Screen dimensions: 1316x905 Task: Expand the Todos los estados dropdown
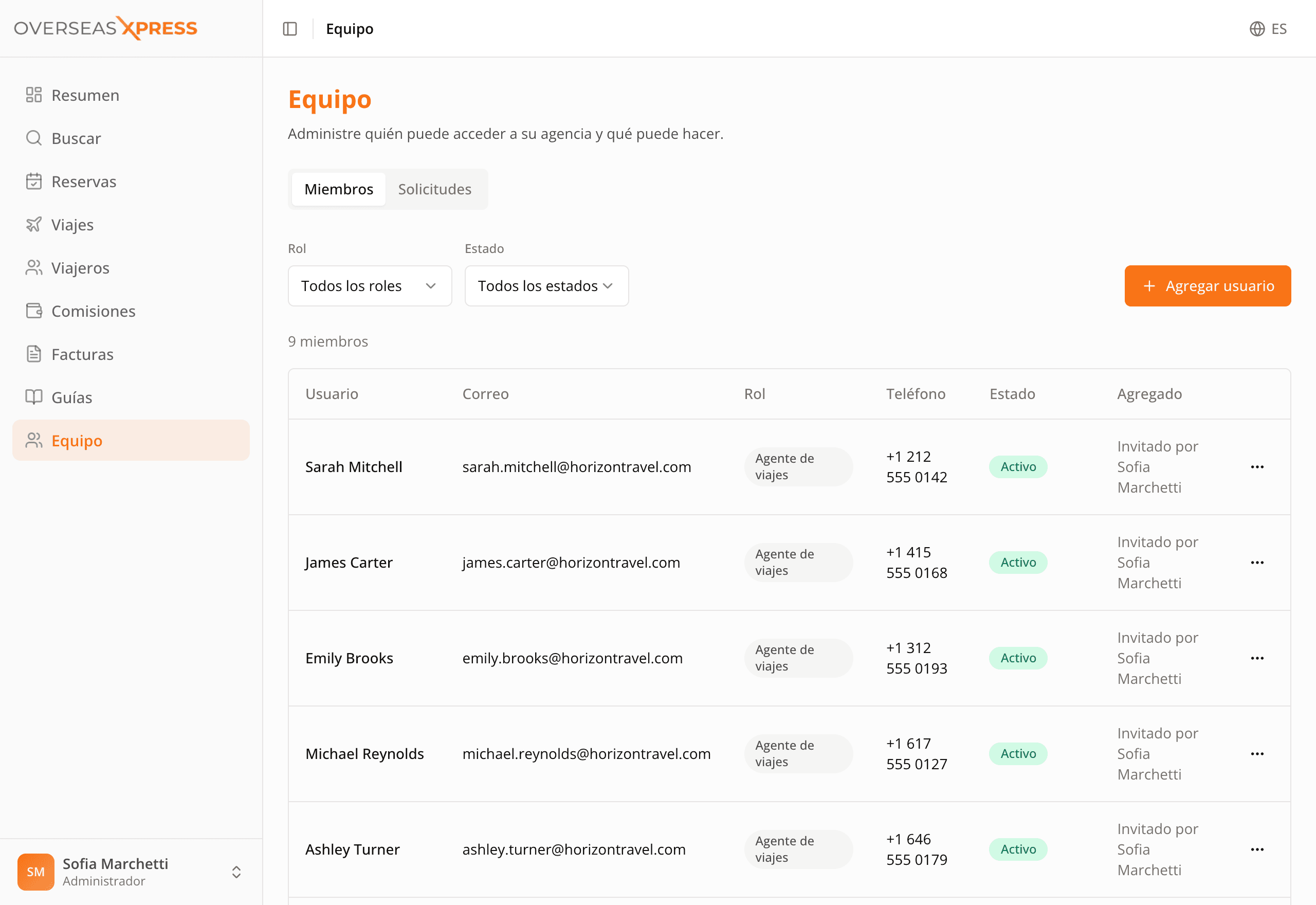[x=546, y=286]
